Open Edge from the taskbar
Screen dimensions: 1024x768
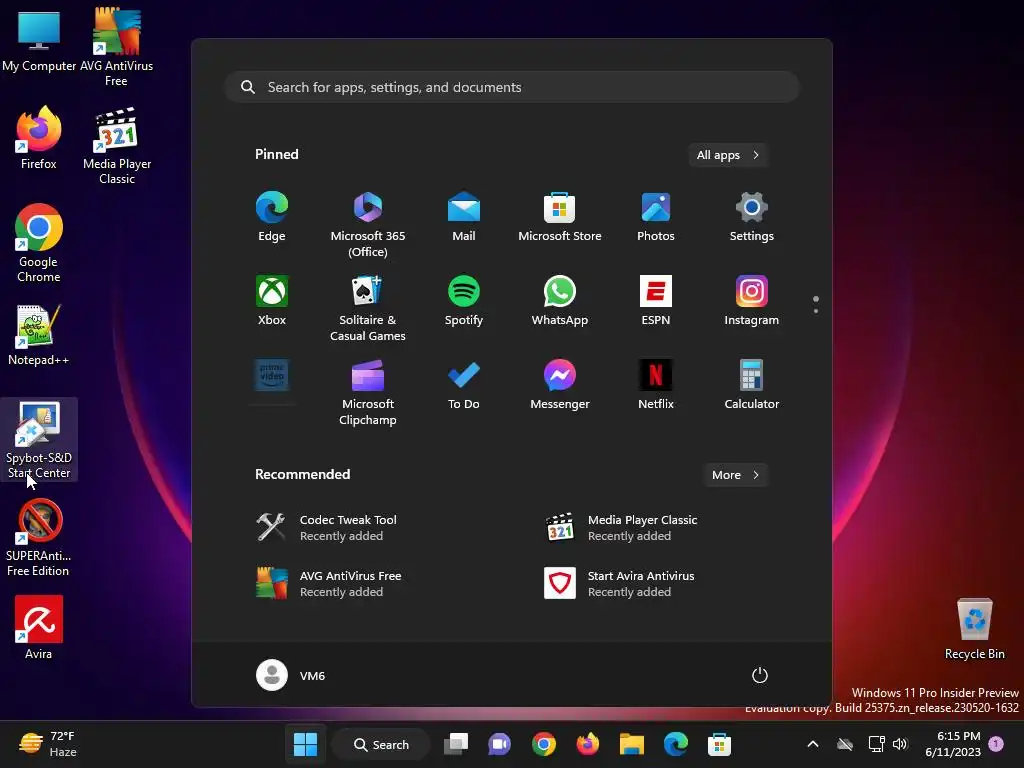click(x=675, y=744)
